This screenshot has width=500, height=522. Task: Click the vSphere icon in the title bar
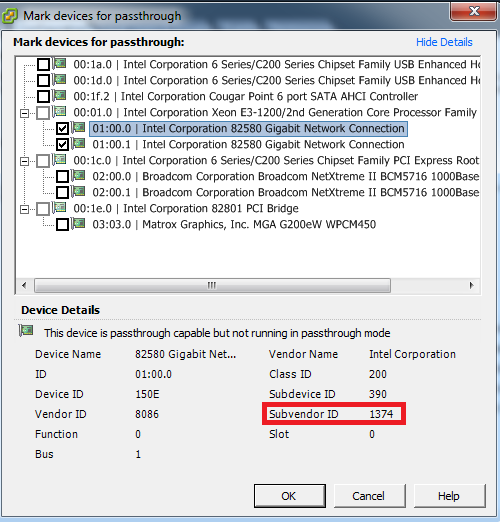click(x=9, y=16)
